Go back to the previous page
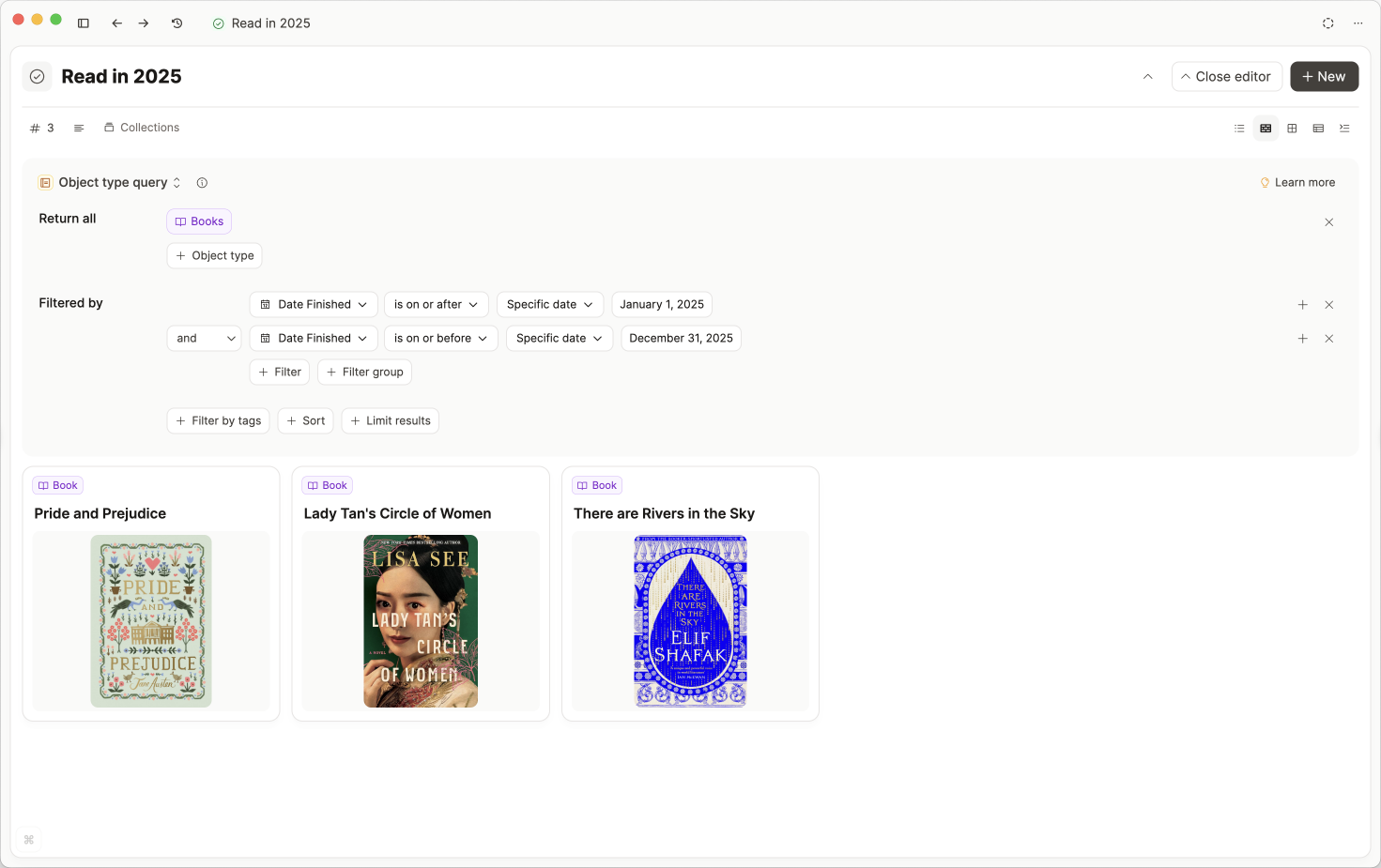This screenshot has height=868, width=1381. click(x=116, y=23)
